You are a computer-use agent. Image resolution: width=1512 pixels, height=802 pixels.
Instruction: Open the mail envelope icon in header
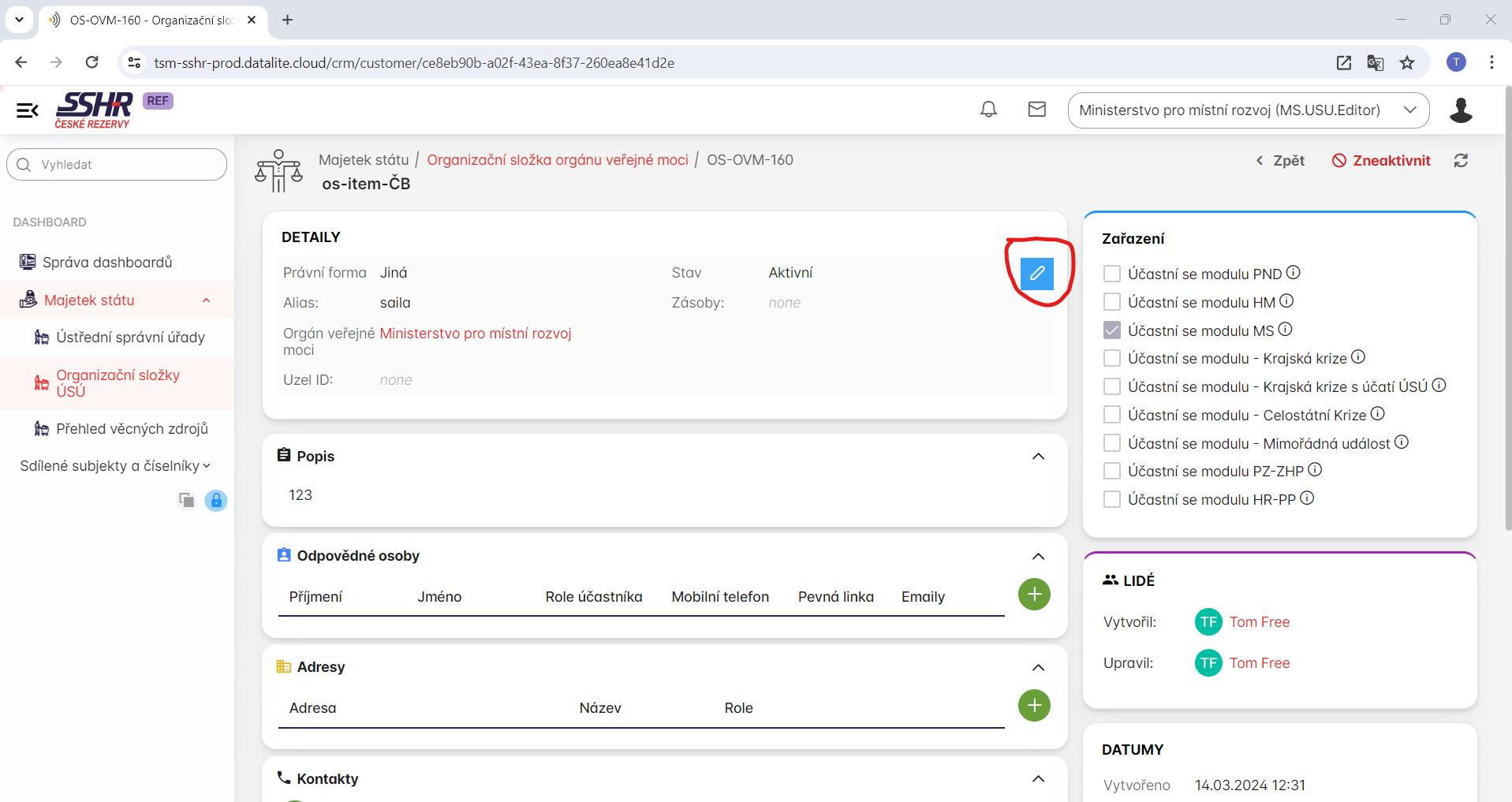click(x=1036, y=110)
